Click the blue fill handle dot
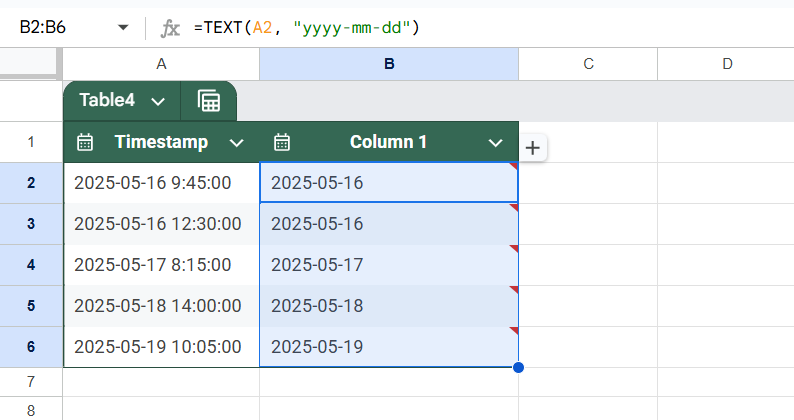The width and height of the screenshot is (794, 420). [x=518, y=367]
